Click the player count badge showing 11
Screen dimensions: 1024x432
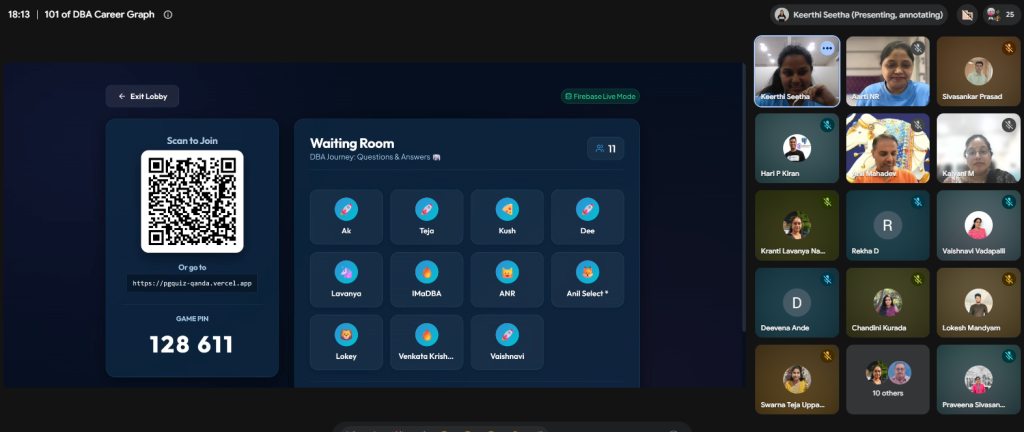pyautogui.click(x=605, y=149)
